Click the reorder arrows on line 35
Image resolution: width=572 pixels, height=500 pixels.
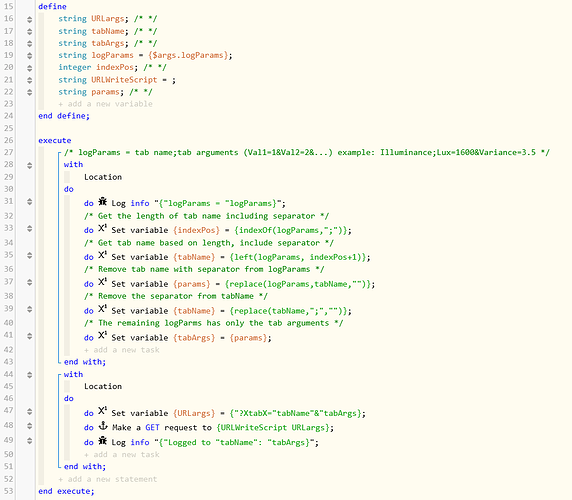tap(30, 256)
